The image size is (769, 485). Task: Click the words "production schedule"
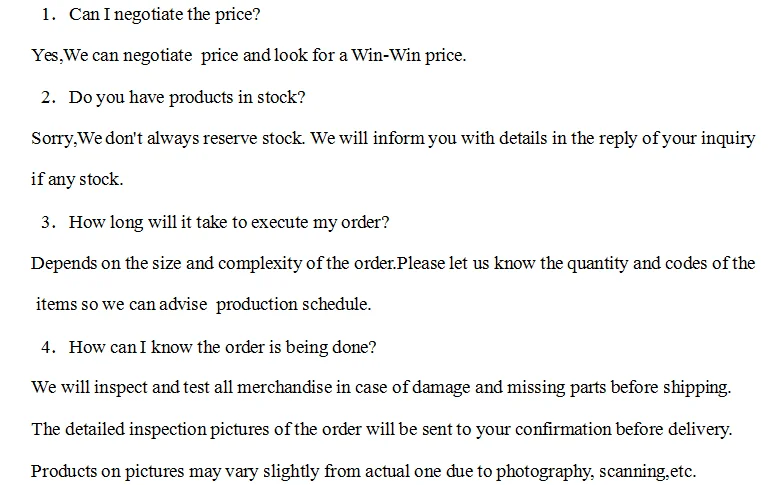point(293,304)
